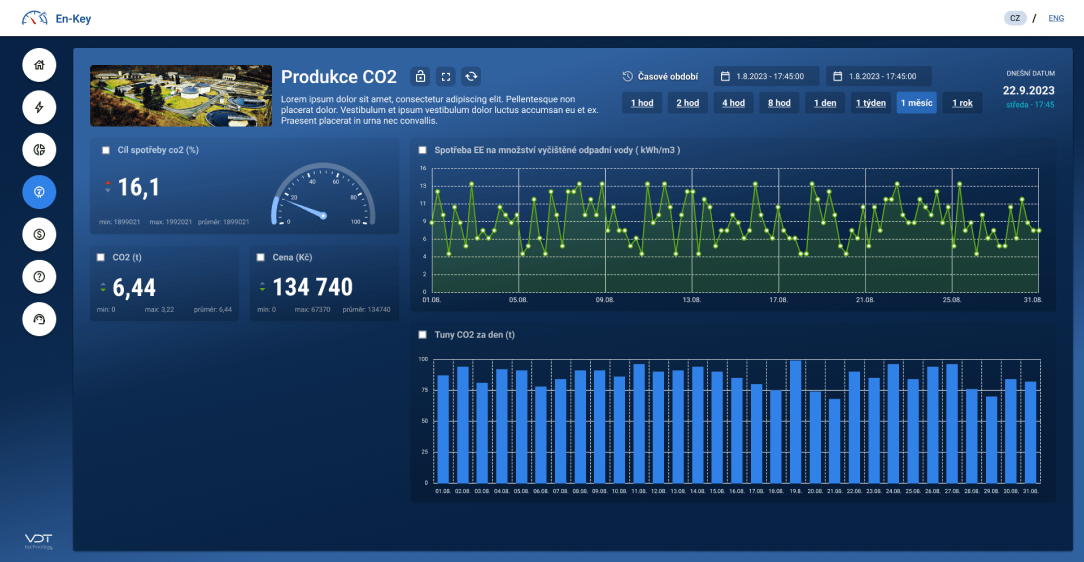Enable the Cena (Kč) checkbox
The image size is (1084, 562).
(x=260, y=257)
